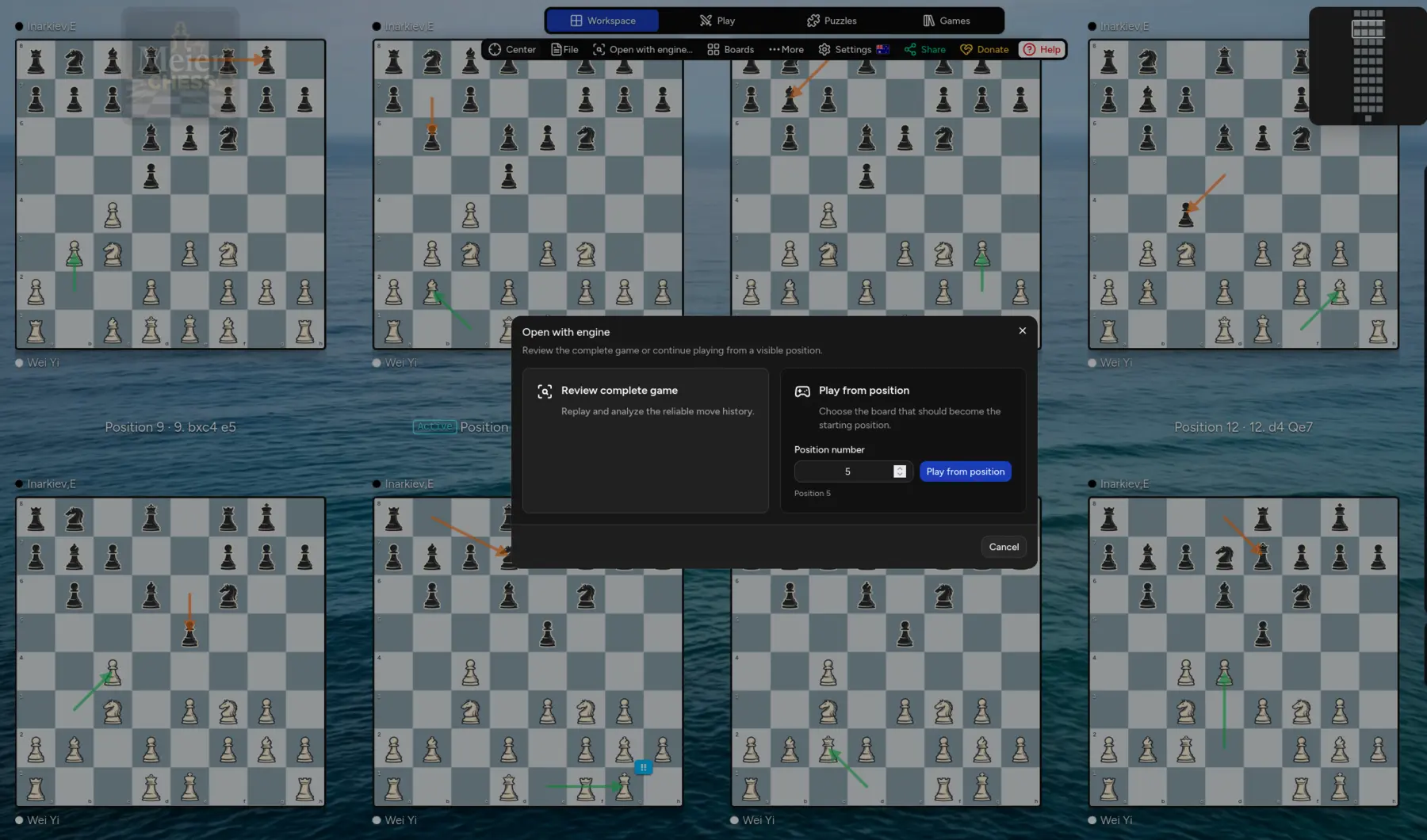
Task: Click the Donate heart button
Action: (x=985, y=49)
